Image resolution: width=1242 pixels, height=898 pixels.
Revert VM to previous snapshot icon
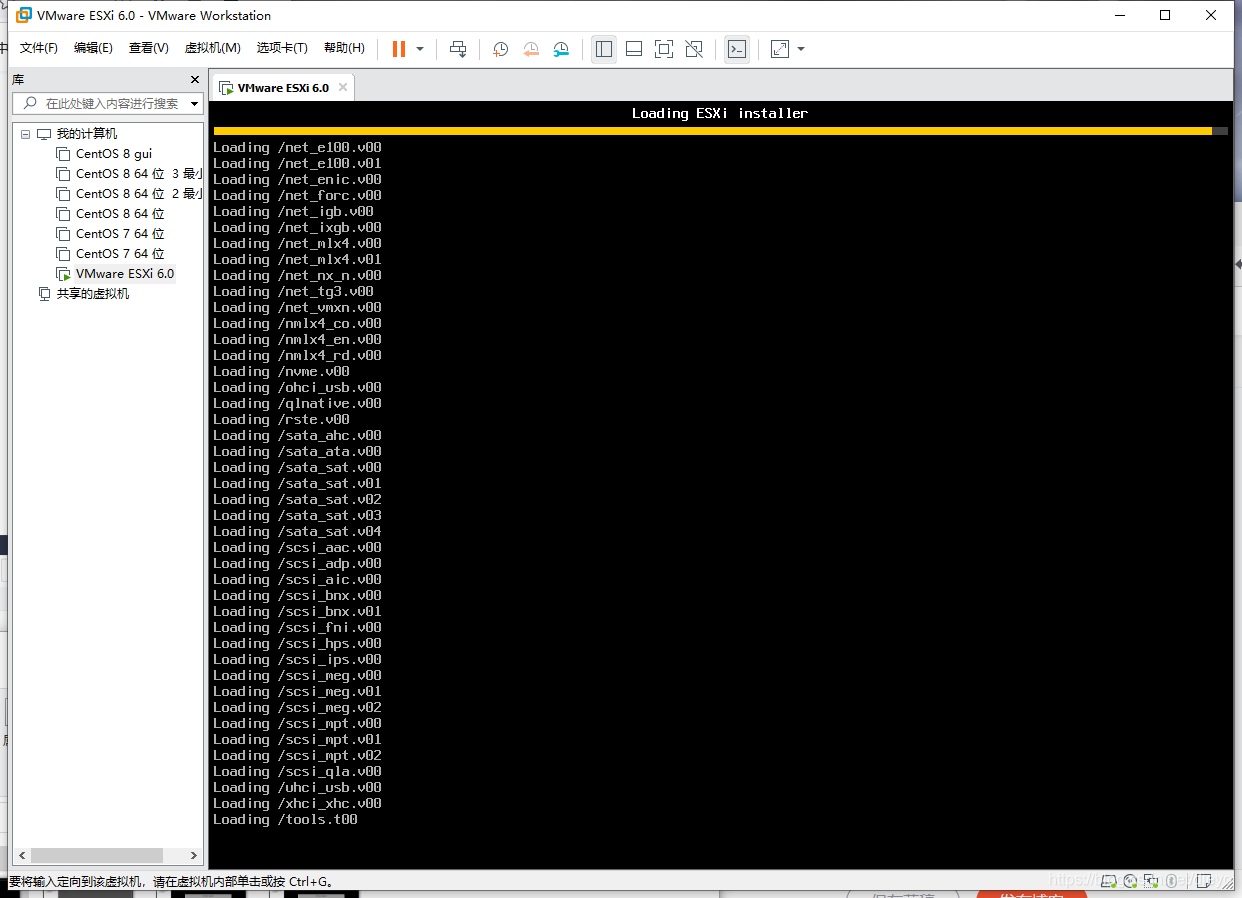pyautogui.click(x=531, y=49)
